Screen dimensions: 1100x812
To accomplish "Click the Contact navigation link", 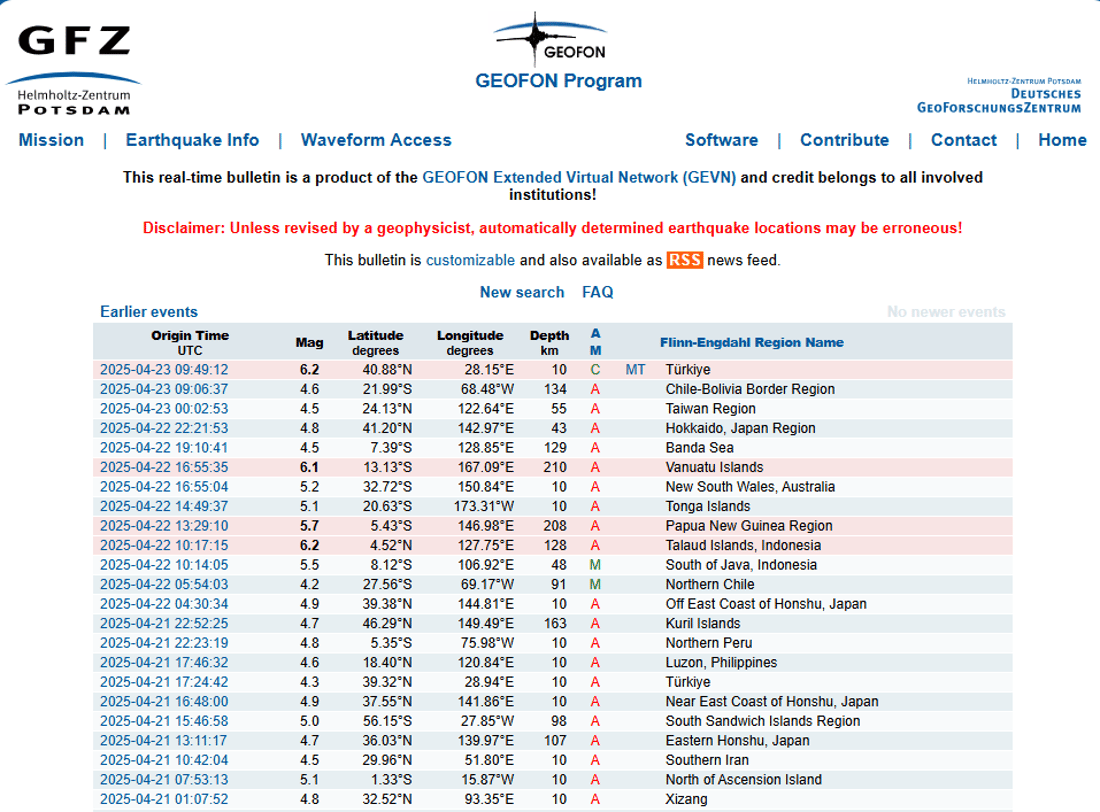I will point(963,140).
